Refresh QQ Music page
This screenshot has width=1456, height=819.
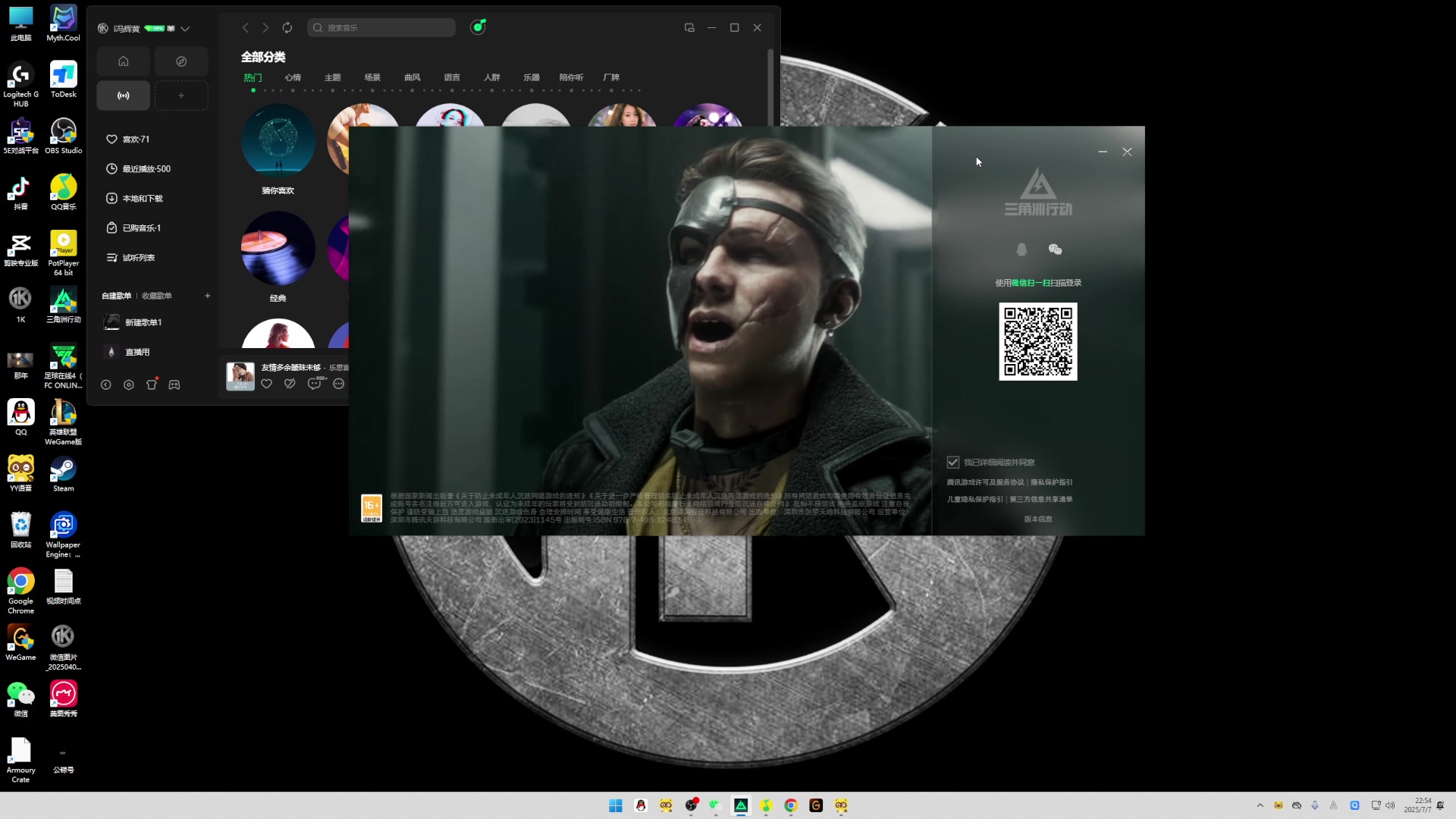(287, 28)
